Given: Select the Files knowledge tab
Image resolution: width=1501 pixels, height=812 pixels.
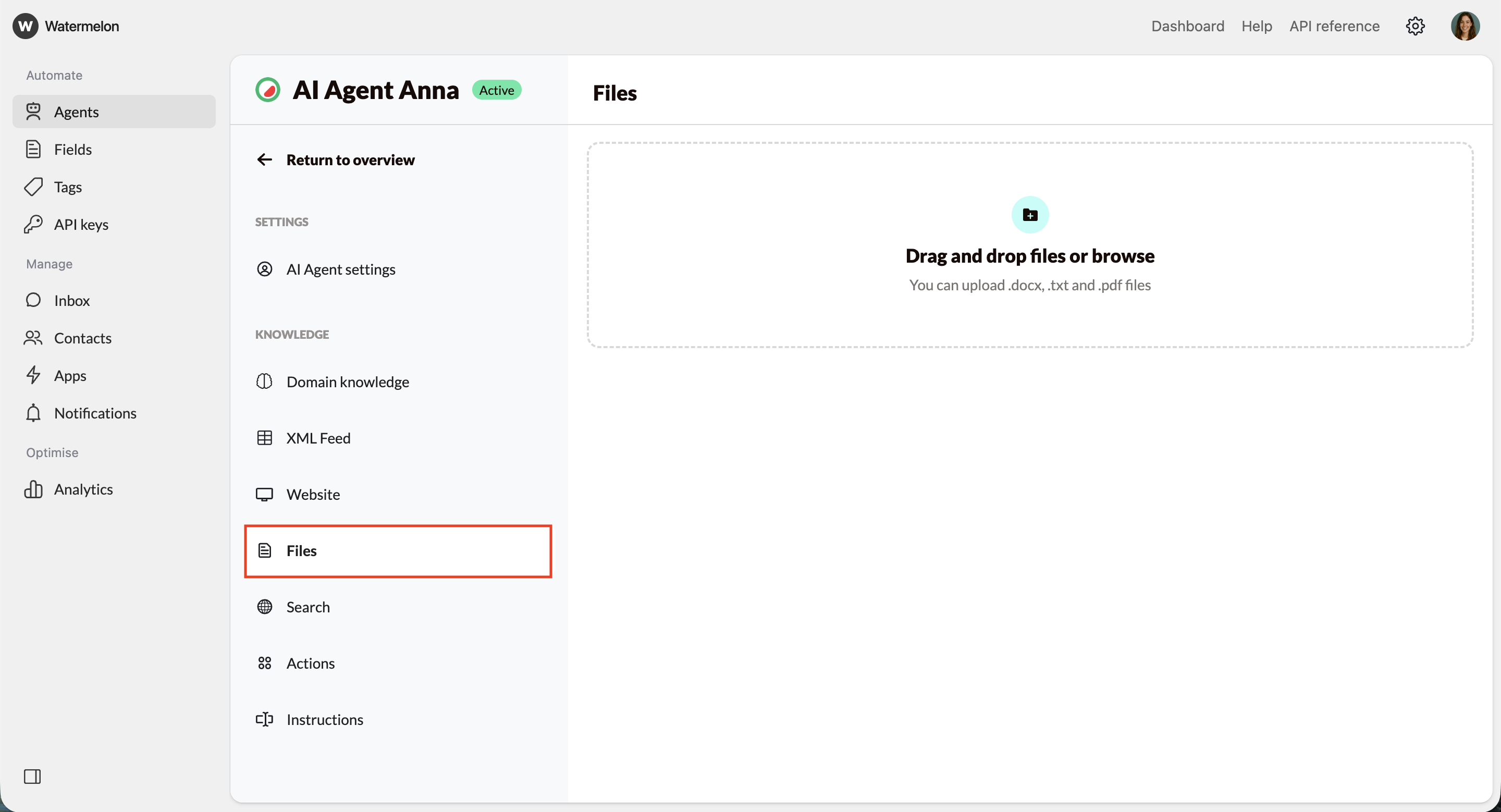Looking at the screenshot, I should 302,550.
